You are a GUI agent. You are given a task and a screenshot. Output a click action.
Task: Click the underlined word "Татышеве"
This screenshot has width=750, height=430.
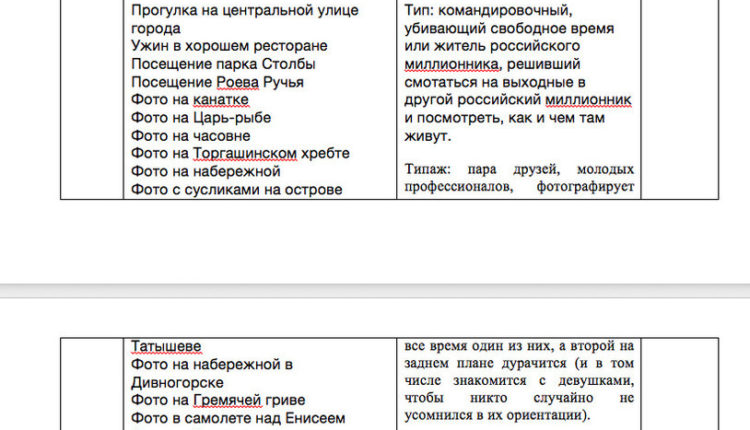166,347
